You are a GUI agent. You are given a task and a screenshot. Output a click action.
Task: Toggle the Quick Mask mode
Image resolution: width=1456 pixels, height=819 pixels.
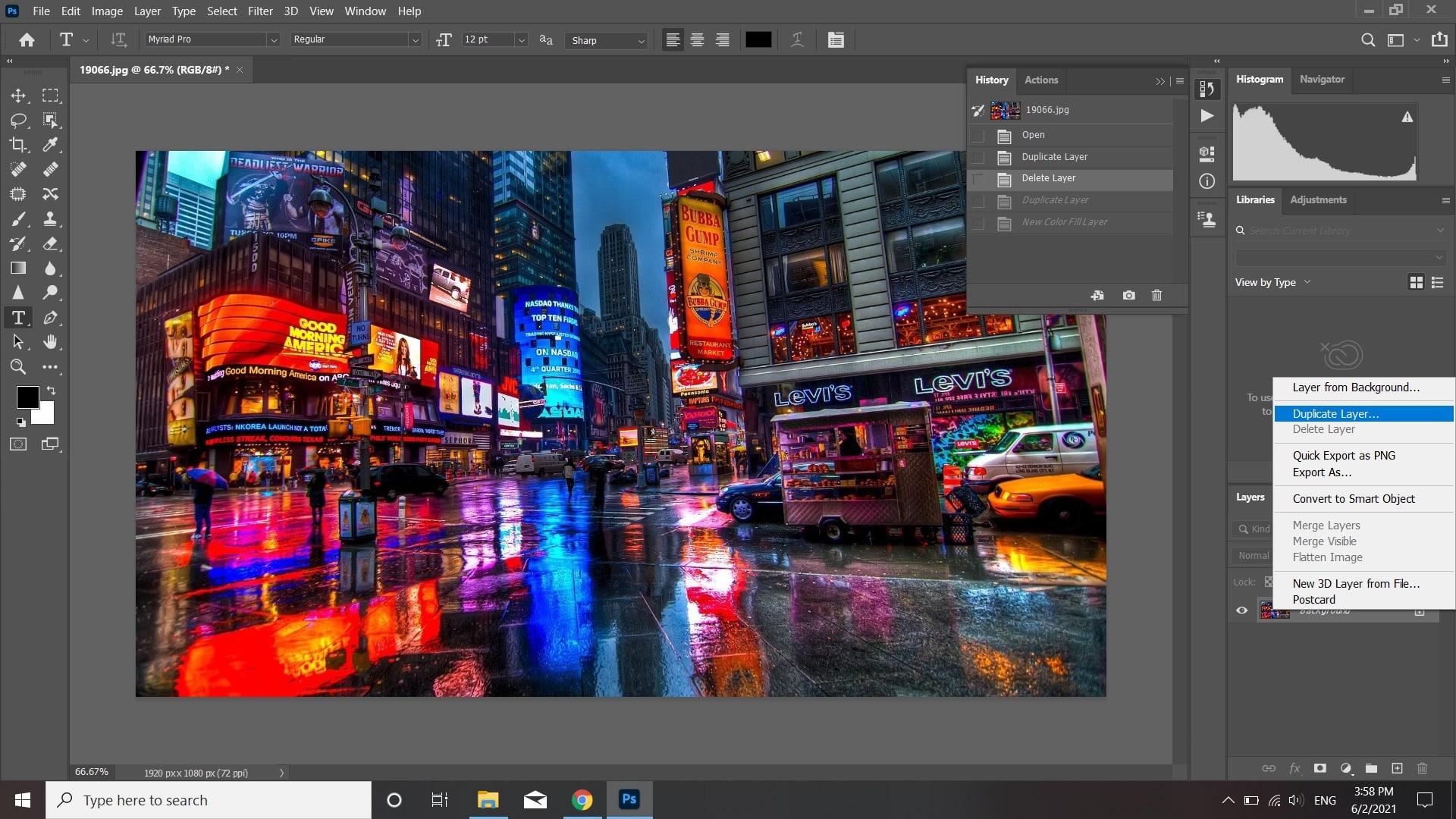tap(18, 444)
